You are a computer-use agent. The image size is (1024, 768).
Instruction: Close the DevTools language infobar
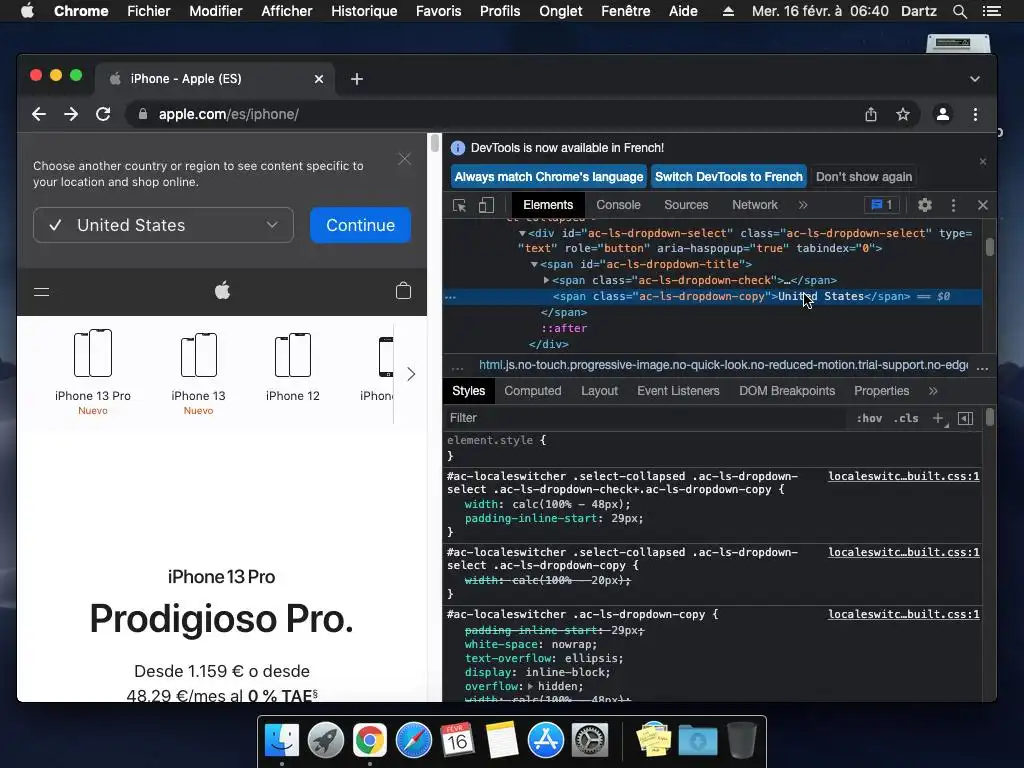[983, 161]
